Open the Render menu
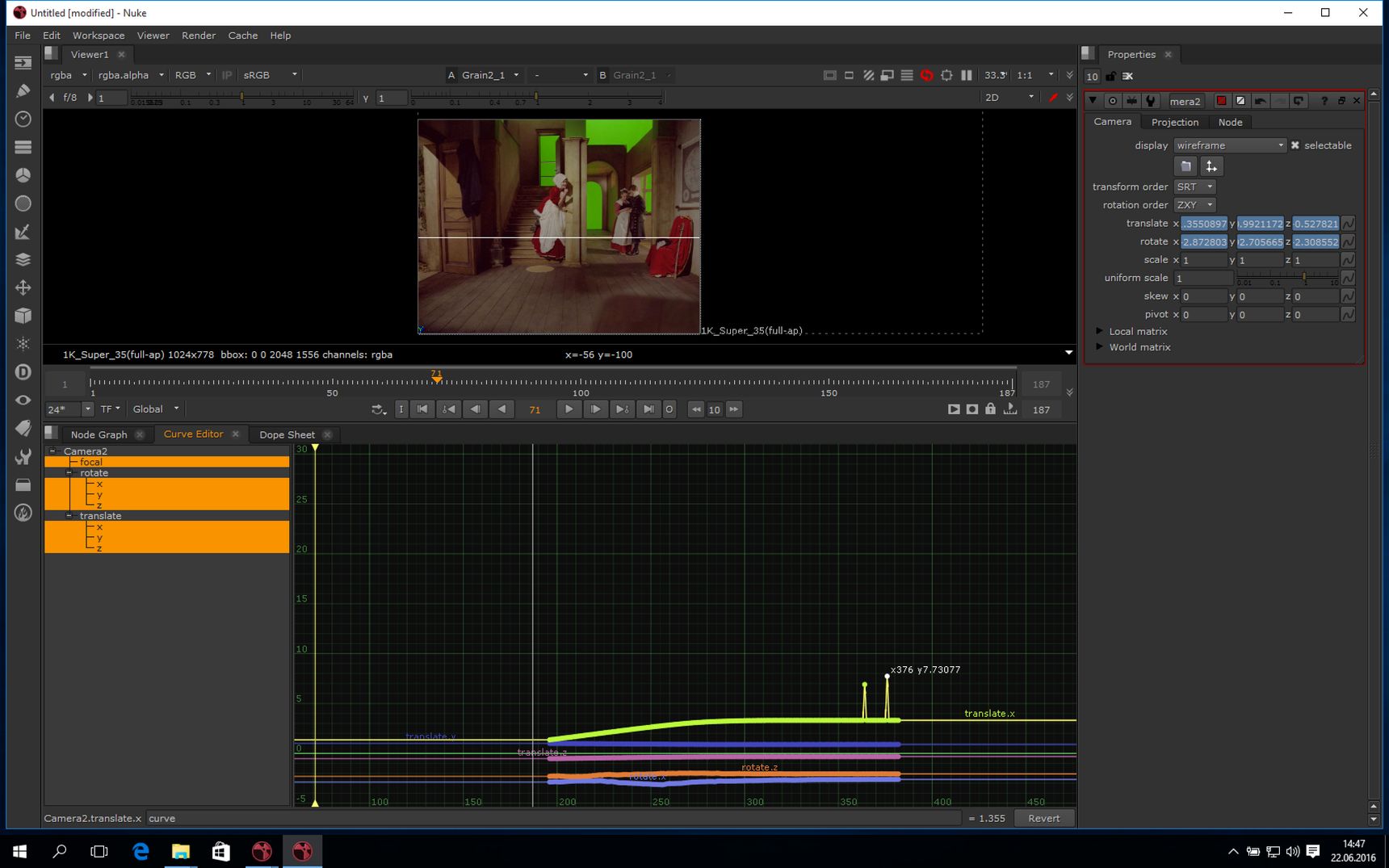This screenshot has height=868, width=1389. tap(199, 36)
